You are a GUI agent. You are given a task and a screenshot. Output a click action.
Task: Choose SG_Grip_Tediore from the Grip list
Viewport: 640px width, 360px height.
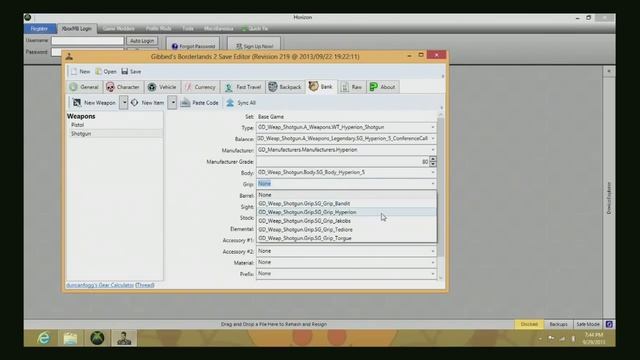pyautogui.click(x=346, y=230)
